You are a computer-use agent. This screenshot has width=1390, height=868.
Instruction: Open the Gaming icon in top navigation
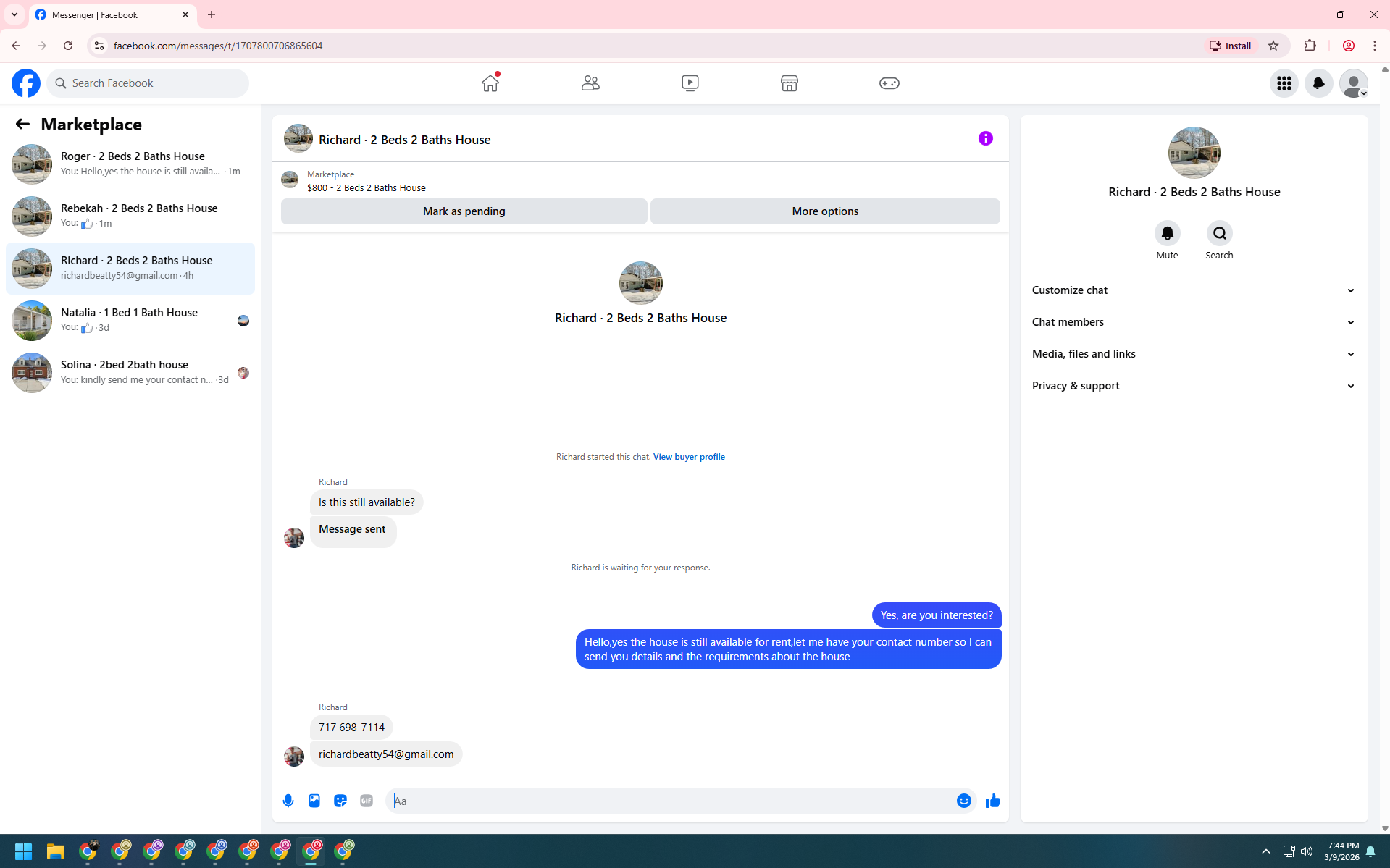pos(889,83)
